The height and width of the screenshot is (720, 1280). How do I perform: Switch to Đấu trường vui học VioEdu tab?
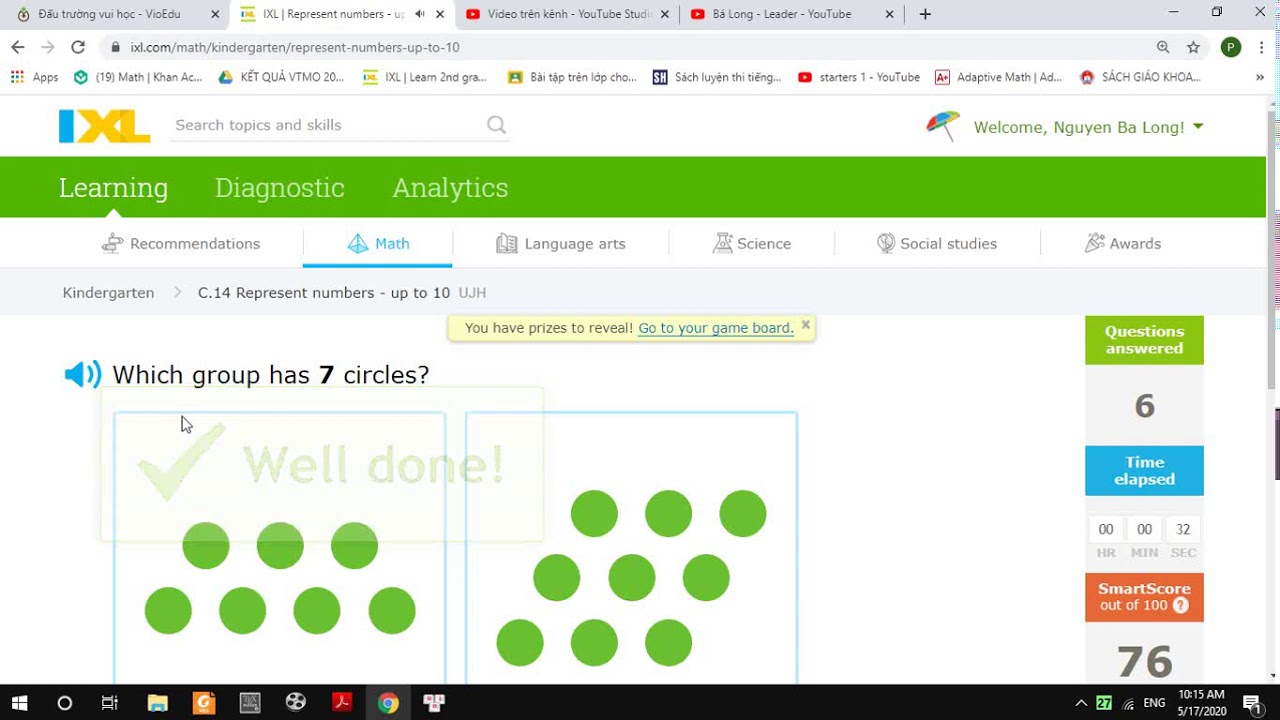115,14
